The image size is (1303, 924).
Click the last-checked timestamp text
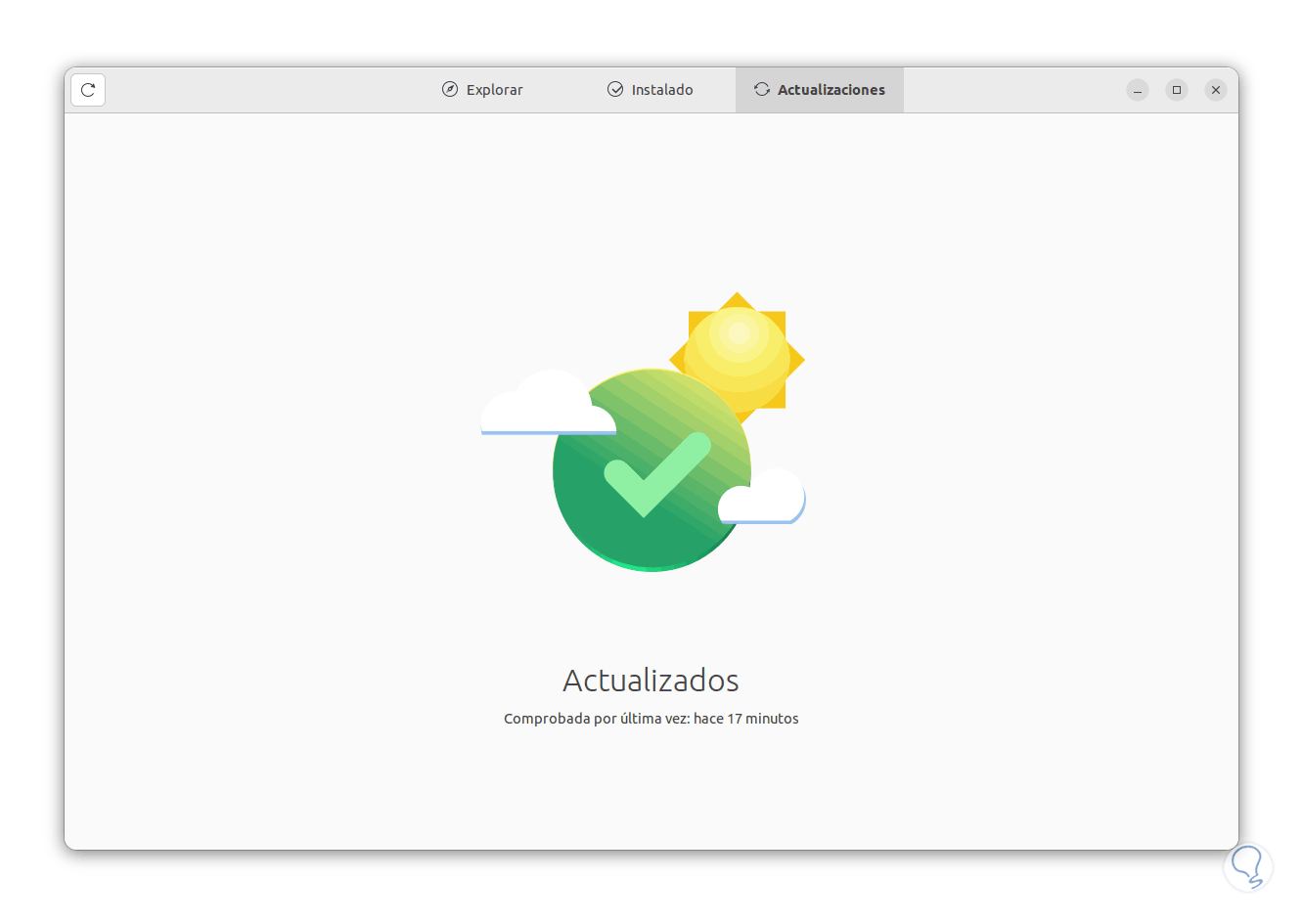coord(651,718)
